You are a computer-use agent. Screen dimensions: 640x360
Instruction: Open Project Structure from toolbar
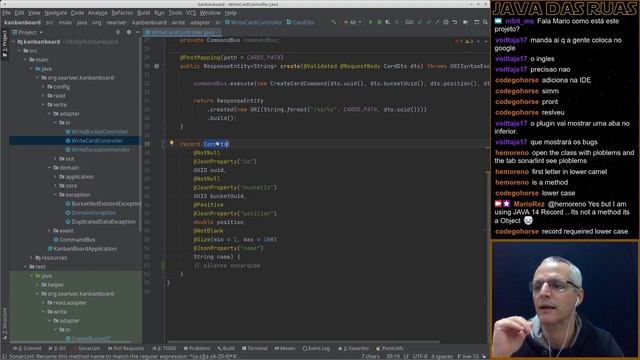pos(476,22)
